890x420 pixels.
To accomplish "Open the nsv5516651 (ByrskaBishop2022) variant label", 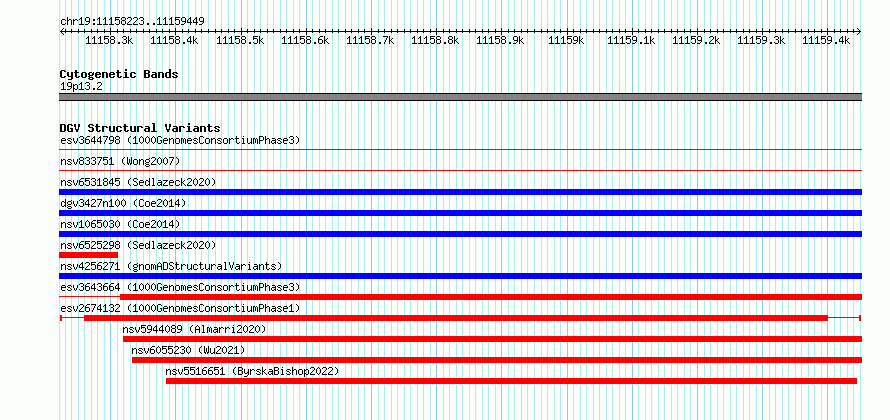I will point(252,371).
